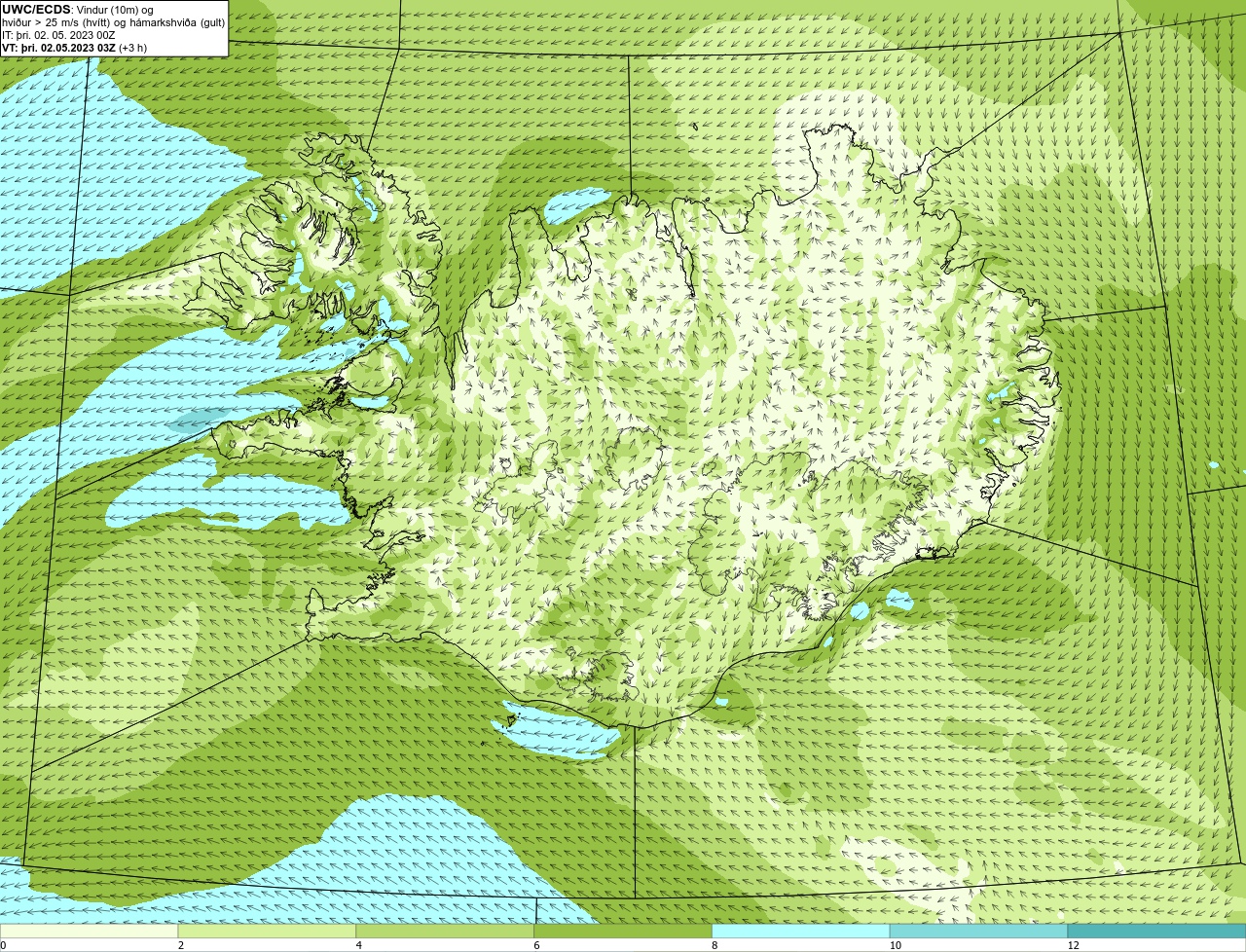1246x952 pixels.
Task: Click the scale label '12'
Action: pyautogui.click(x=1073, y=945)
